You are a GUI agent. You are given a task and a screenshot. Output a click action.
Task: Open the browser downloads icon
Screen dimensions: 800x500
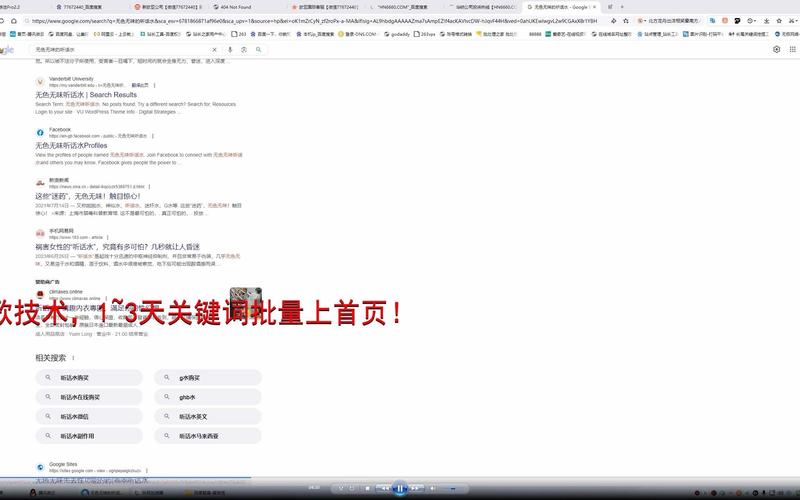click(x=766, y=21)
